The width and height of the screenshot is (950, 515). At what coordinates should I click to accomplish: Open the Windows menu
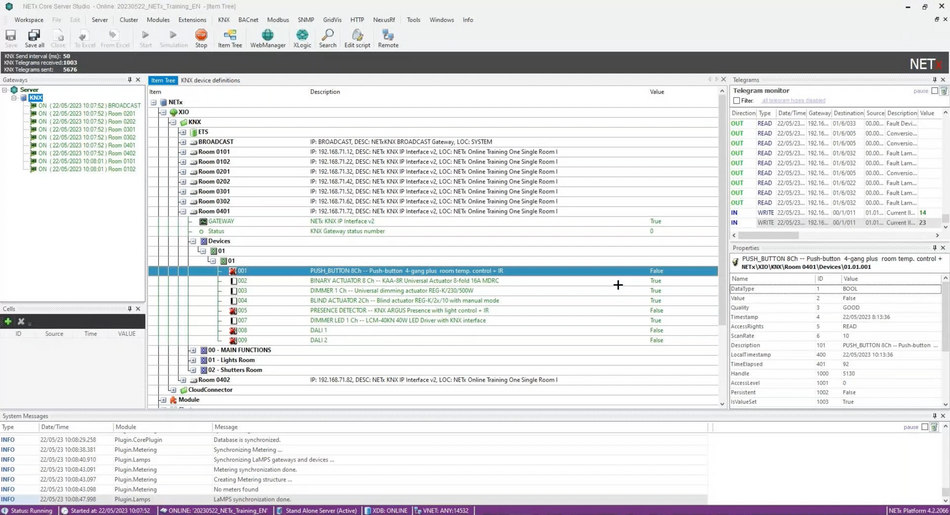coord(442,20)
